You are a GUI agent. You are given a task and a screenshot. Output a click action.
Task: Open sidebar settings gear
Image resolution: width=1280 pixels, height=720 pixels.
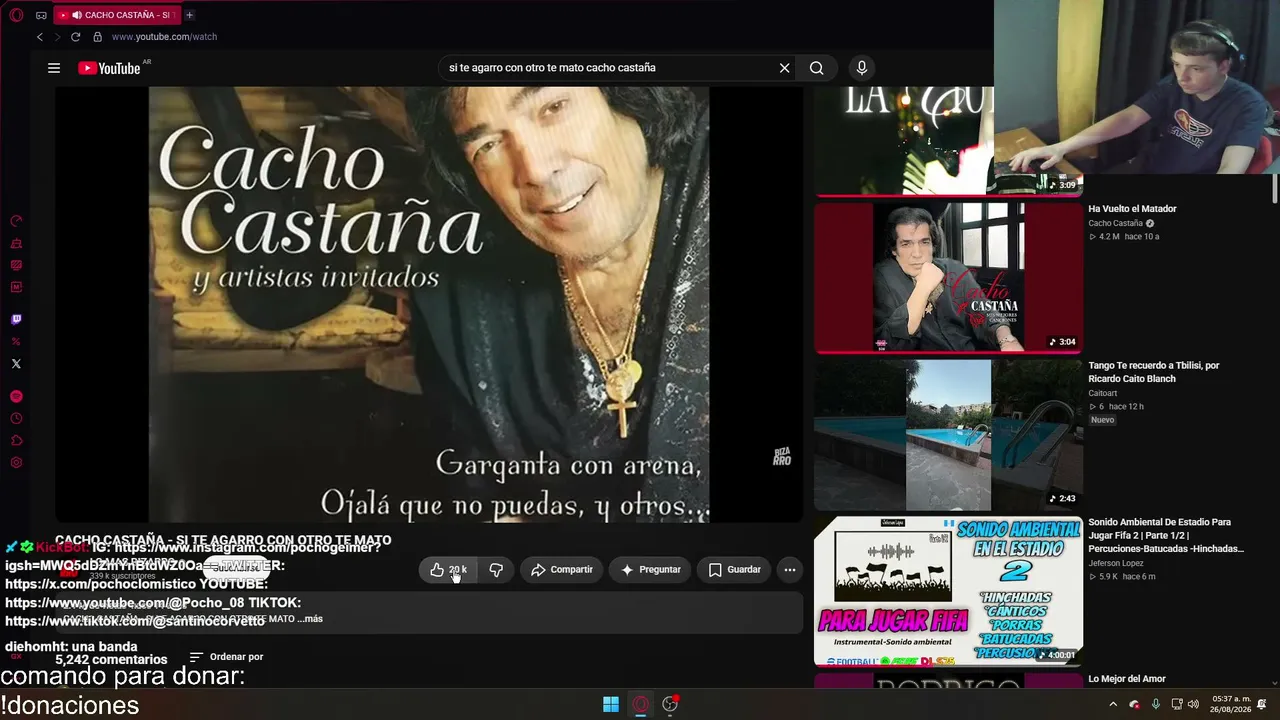tap(16, 463)
